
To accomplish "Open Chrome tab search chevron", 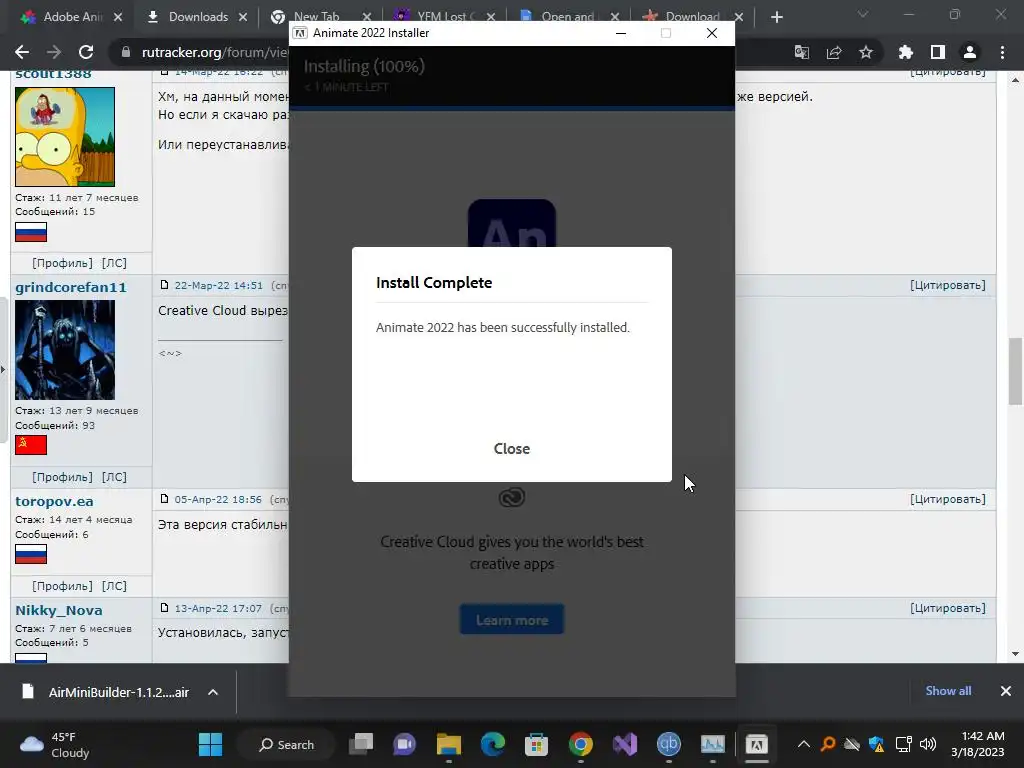I will coord(863,14).
